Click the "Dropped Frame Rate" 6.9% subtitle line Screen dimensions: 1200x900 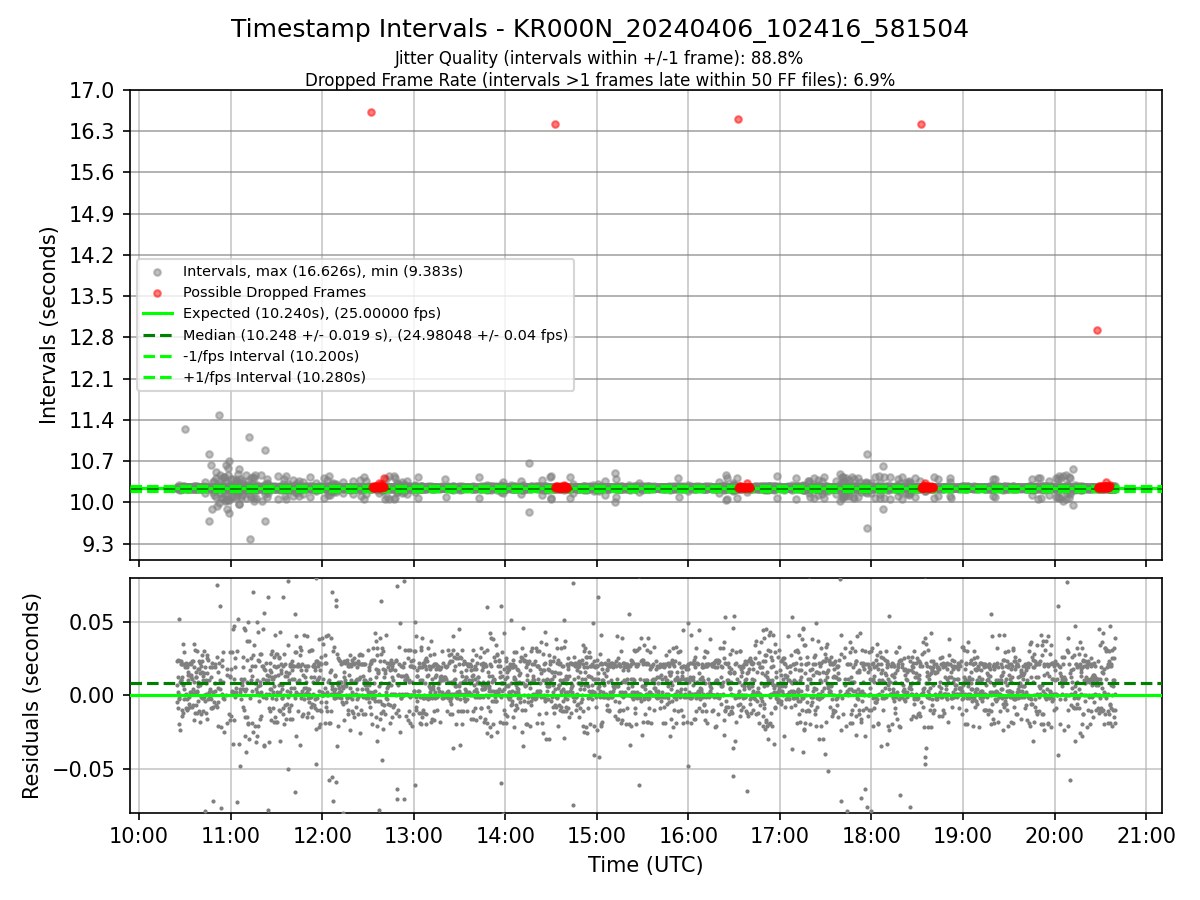[600, 80]
